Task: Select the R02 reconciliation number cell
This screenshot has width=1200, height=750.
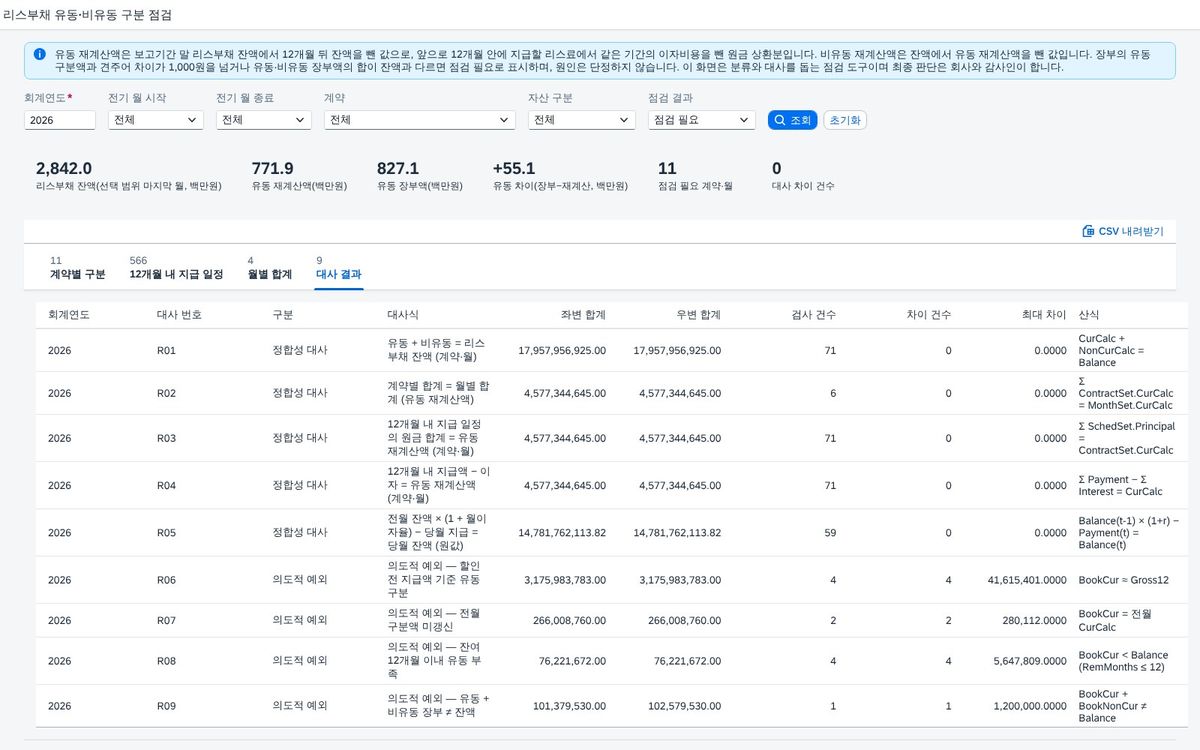Action: coord(166,393)
